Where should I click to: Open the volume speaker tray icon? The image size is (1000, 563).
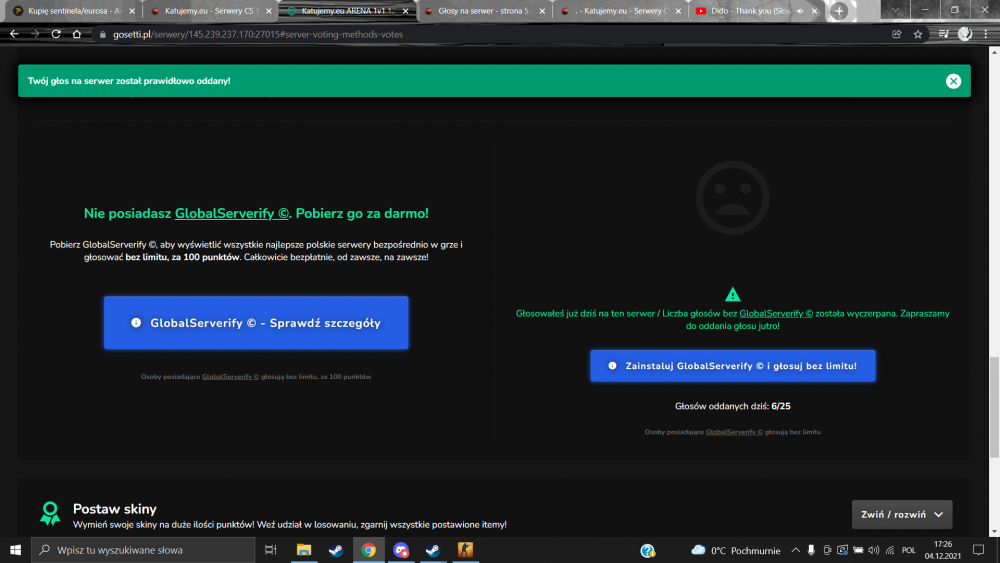click(x=874, y=550)
